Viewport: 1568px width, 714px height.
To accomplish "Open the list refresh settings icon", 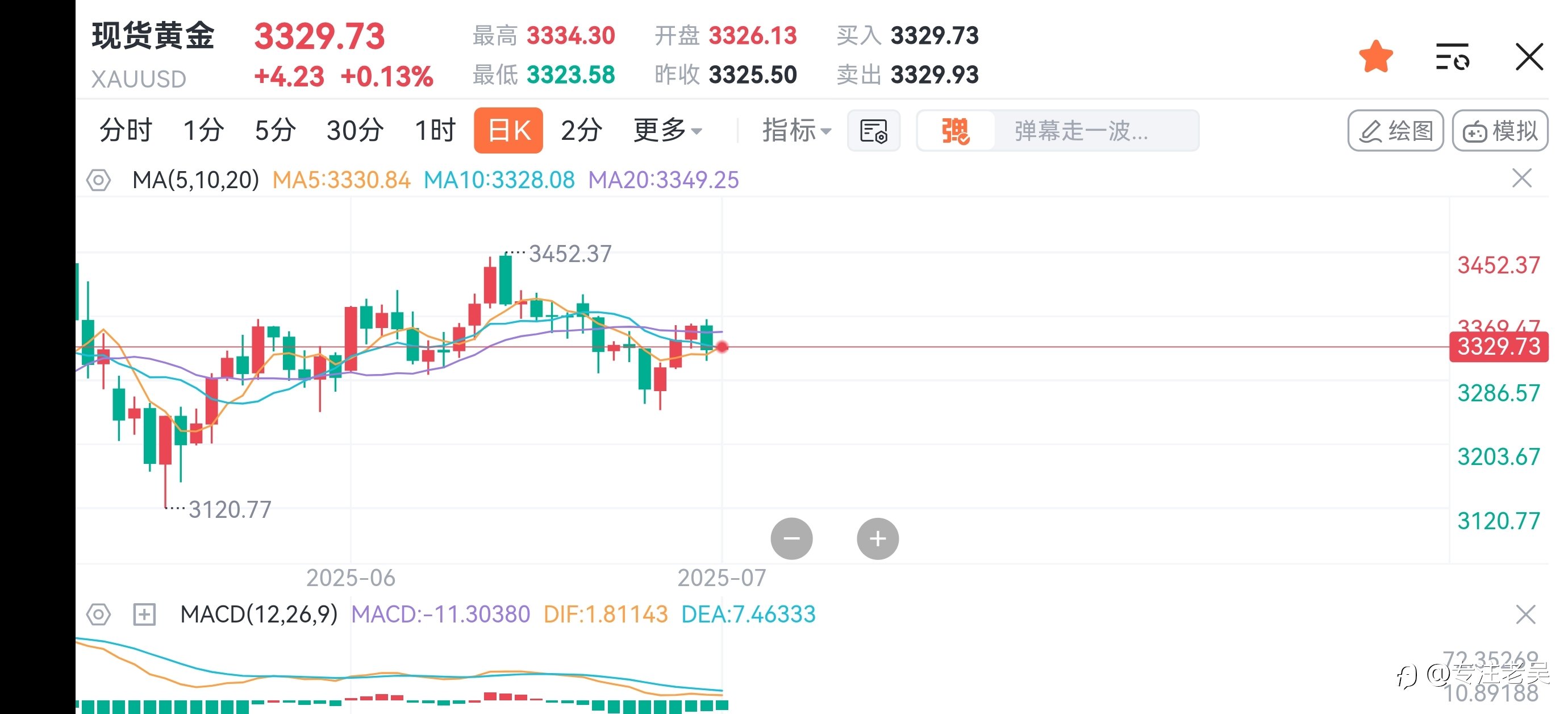I will tap(1452, 57).
